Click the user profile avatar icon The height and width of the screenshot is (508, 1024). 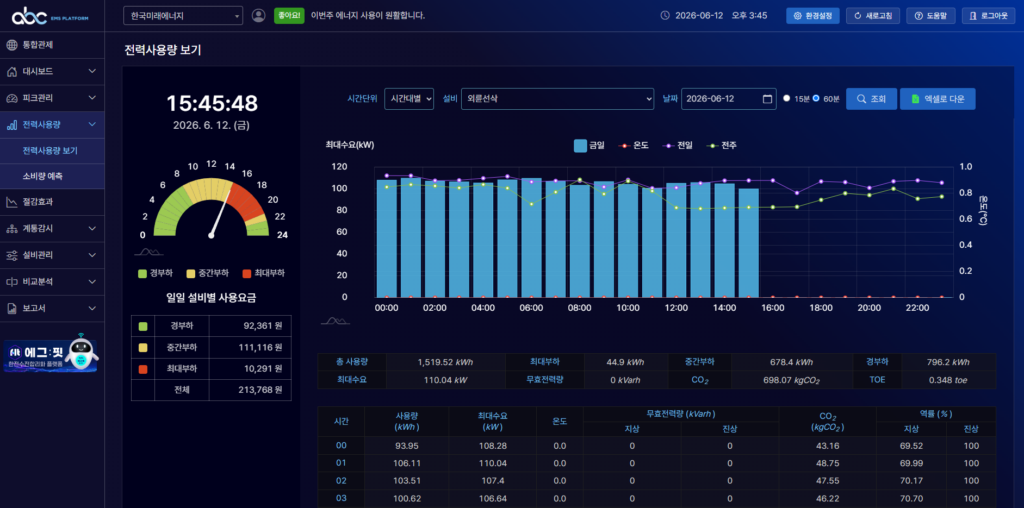click(259, 15)
